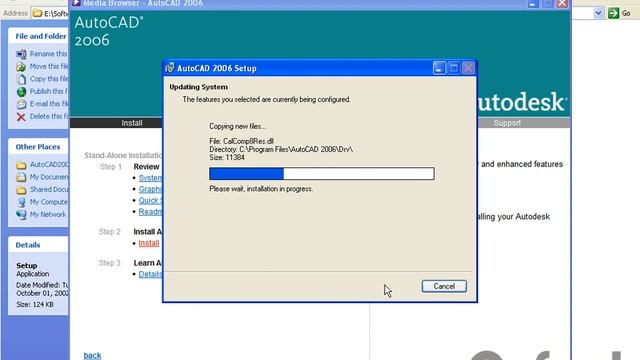This screenshot has height=360, width=640.
Task: Click 'Updating System' heading in dialog
Action: click(198, 87)
